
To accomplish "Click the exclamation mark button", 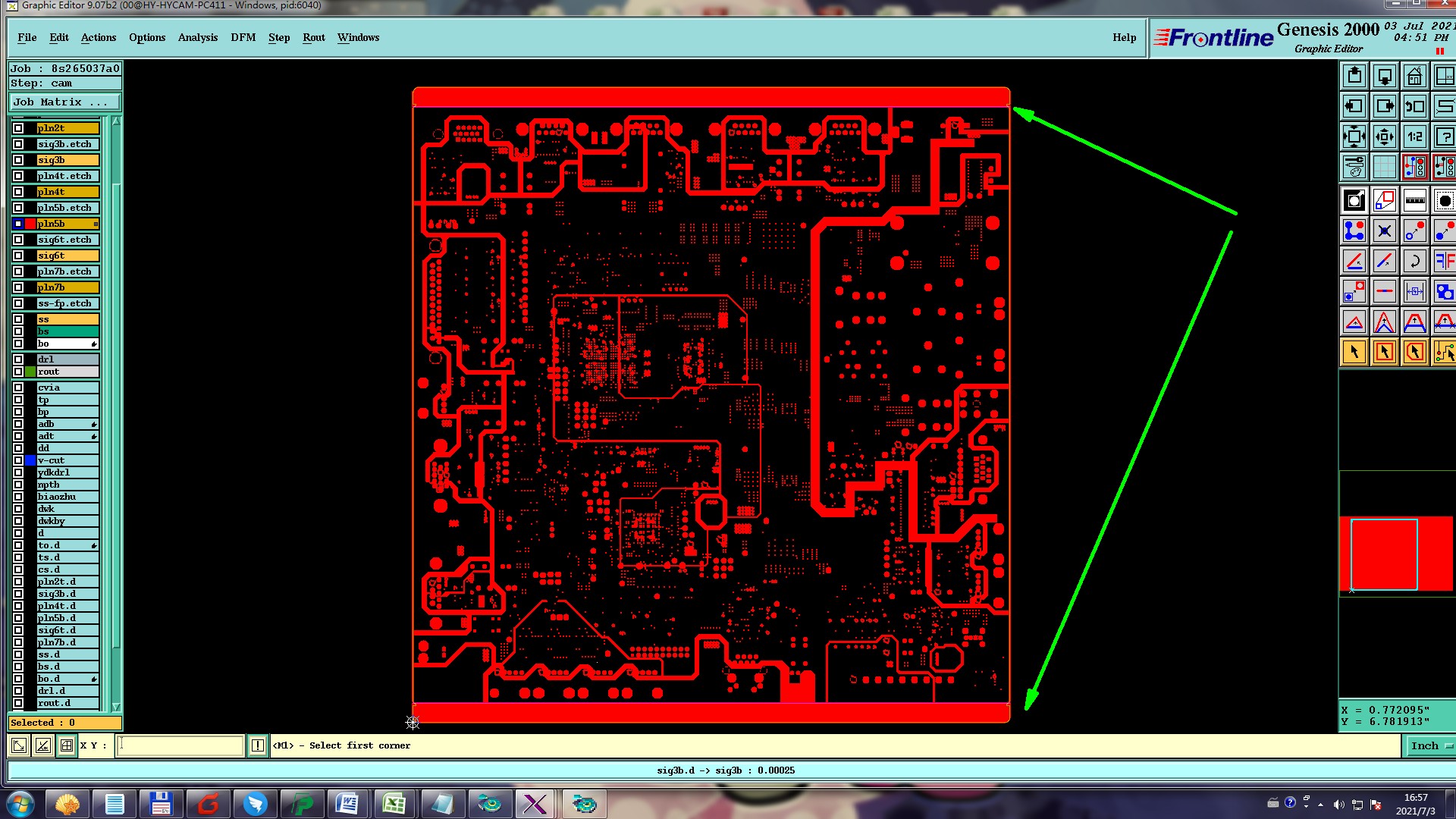I will (x=258, y=745).
